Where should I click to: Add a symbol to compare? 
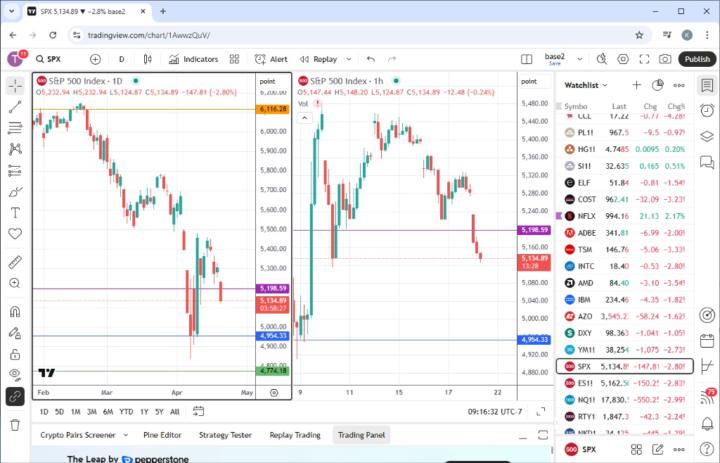95,59
